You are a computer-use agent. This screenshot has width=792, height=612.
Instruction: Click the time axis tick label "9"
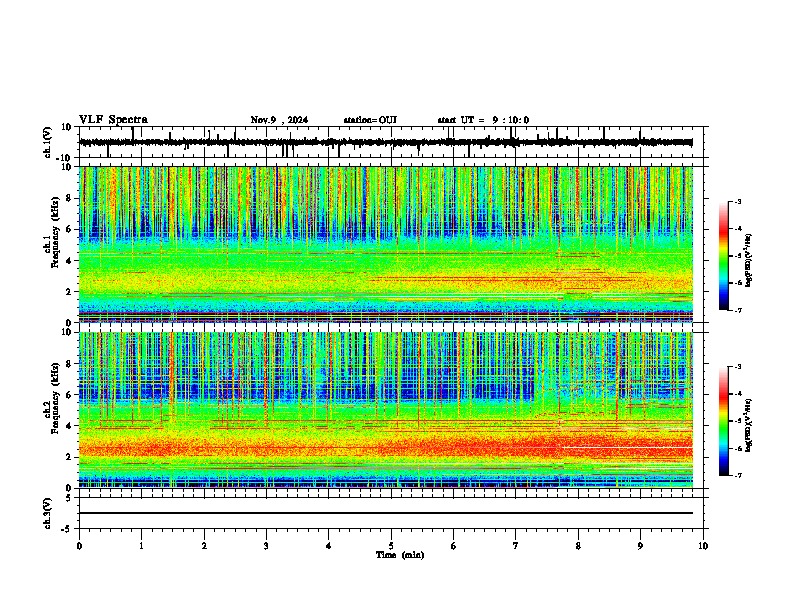tap(640, 546)
